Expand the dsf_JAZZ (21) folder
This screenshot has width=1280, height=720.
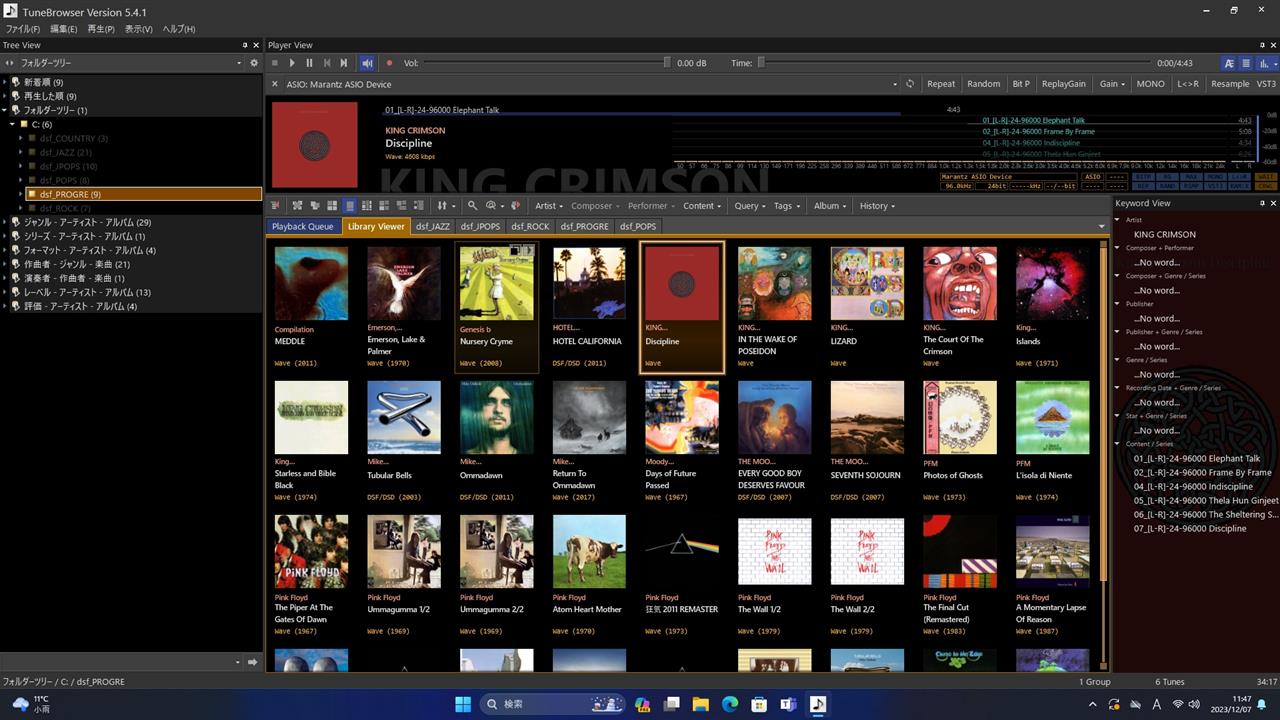(x=20, y=152)
